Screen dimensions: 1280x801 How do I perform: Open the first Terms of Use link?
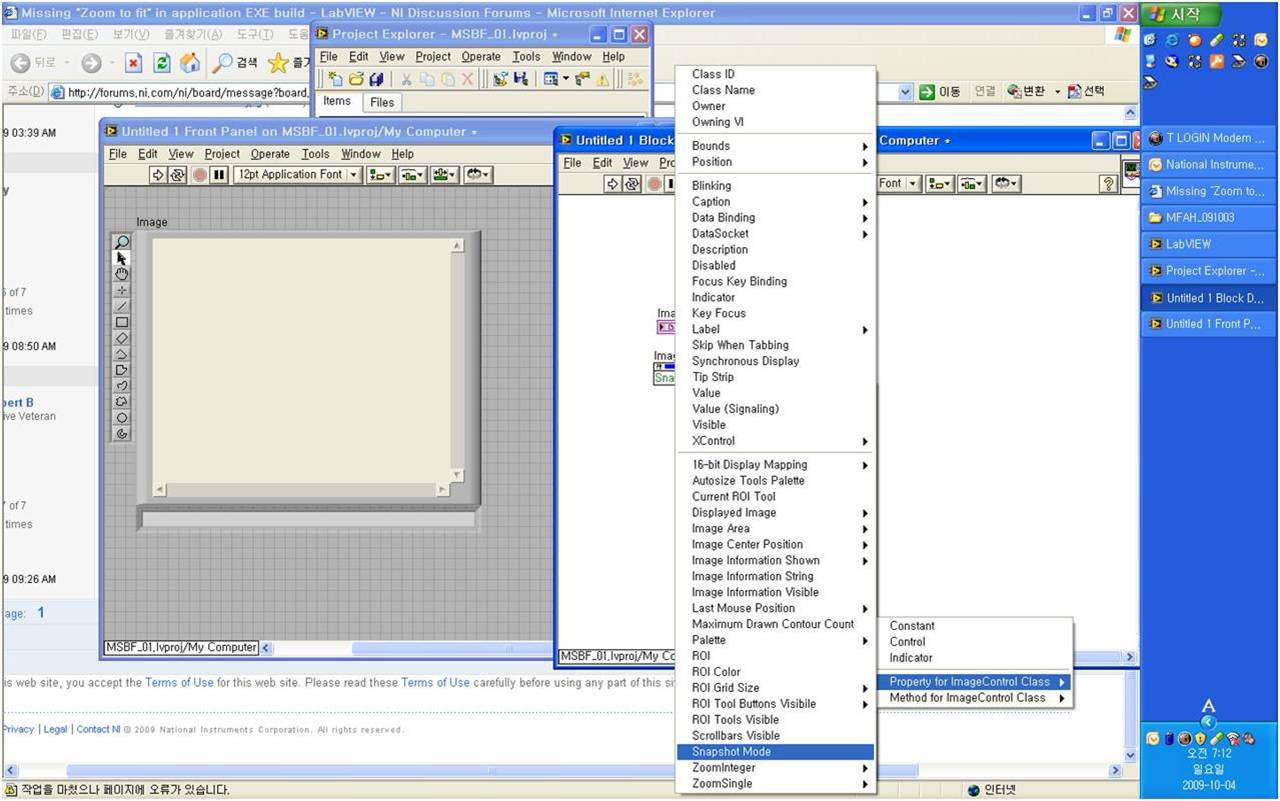[179, 683]
